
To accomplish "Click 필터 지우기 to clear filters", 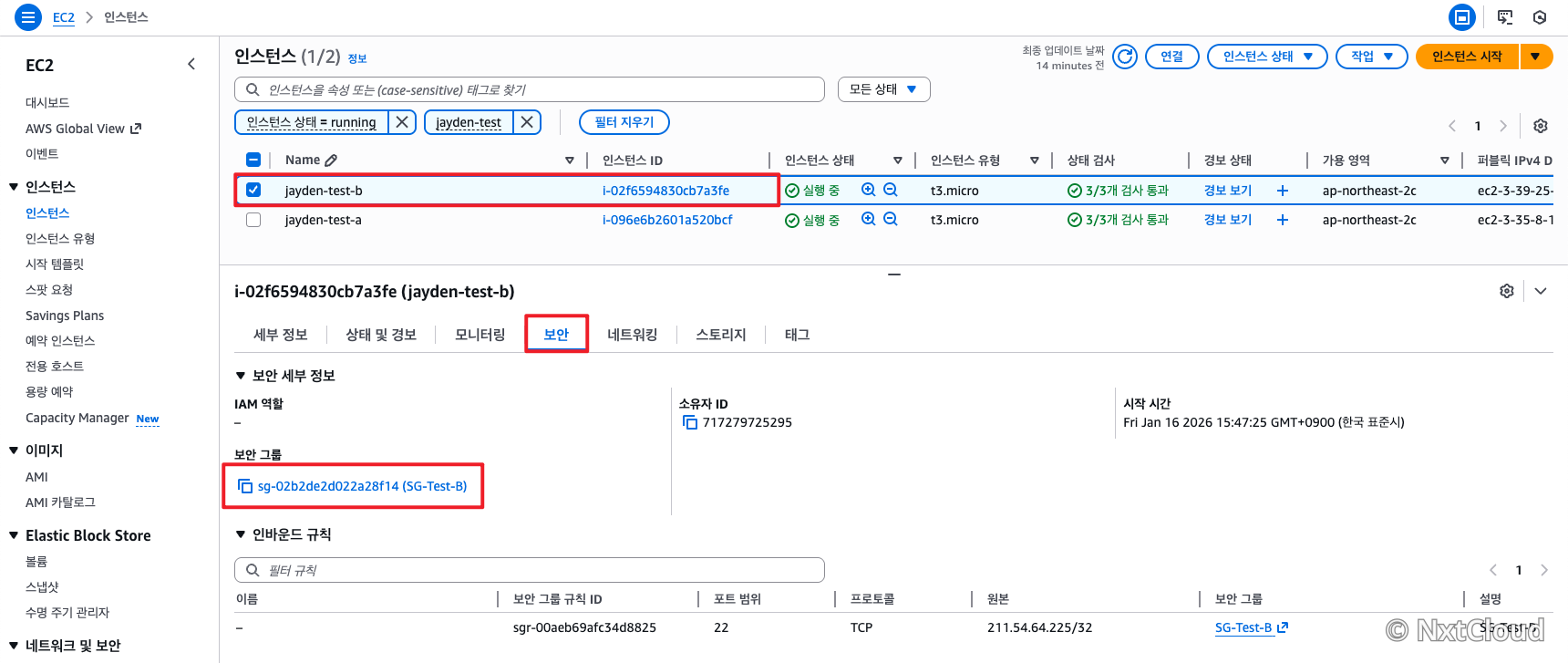I will tap(624, 122).
